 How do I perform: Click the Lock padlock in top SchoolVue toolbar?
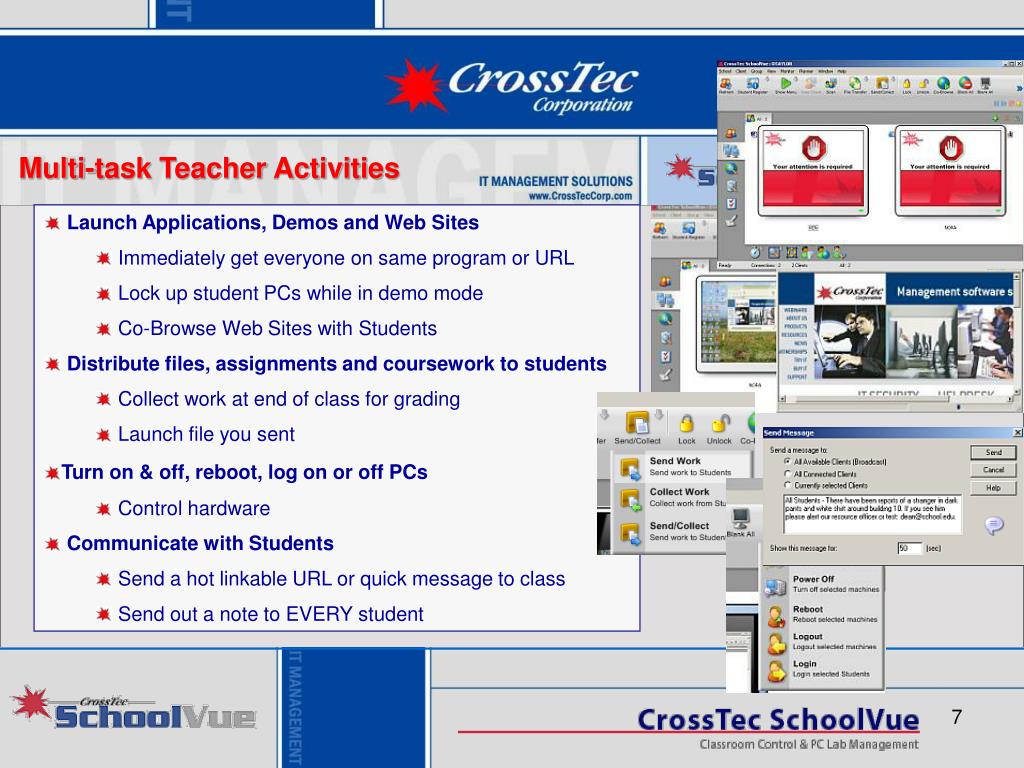906,83
